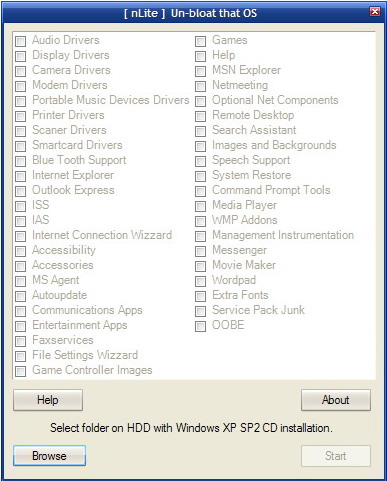
Task: Check Communications Apps checkbox
Action: tap(20, 311)
